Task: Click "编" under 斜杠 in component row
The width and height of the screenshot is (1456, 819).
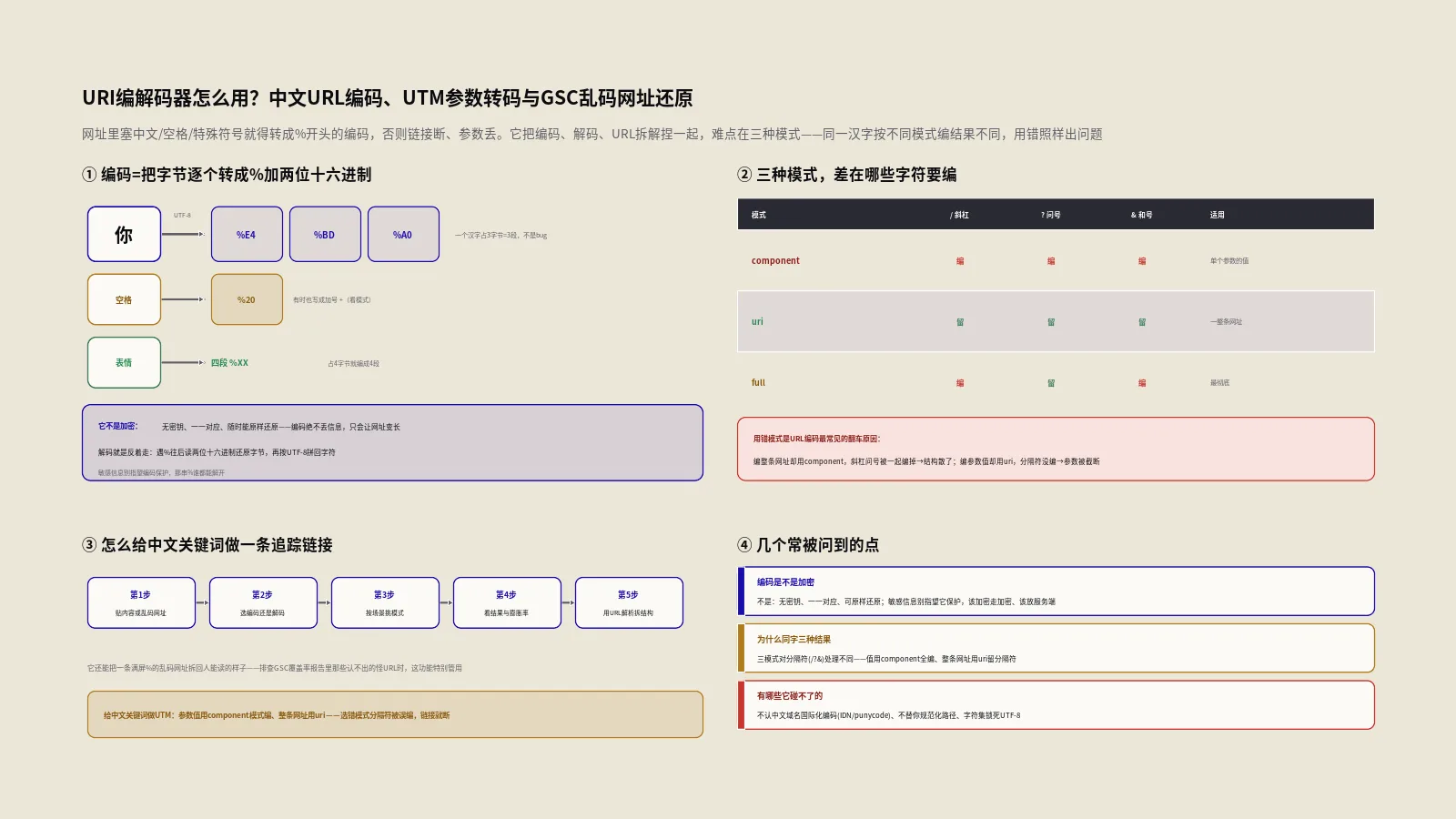Action: click(960, 260)
